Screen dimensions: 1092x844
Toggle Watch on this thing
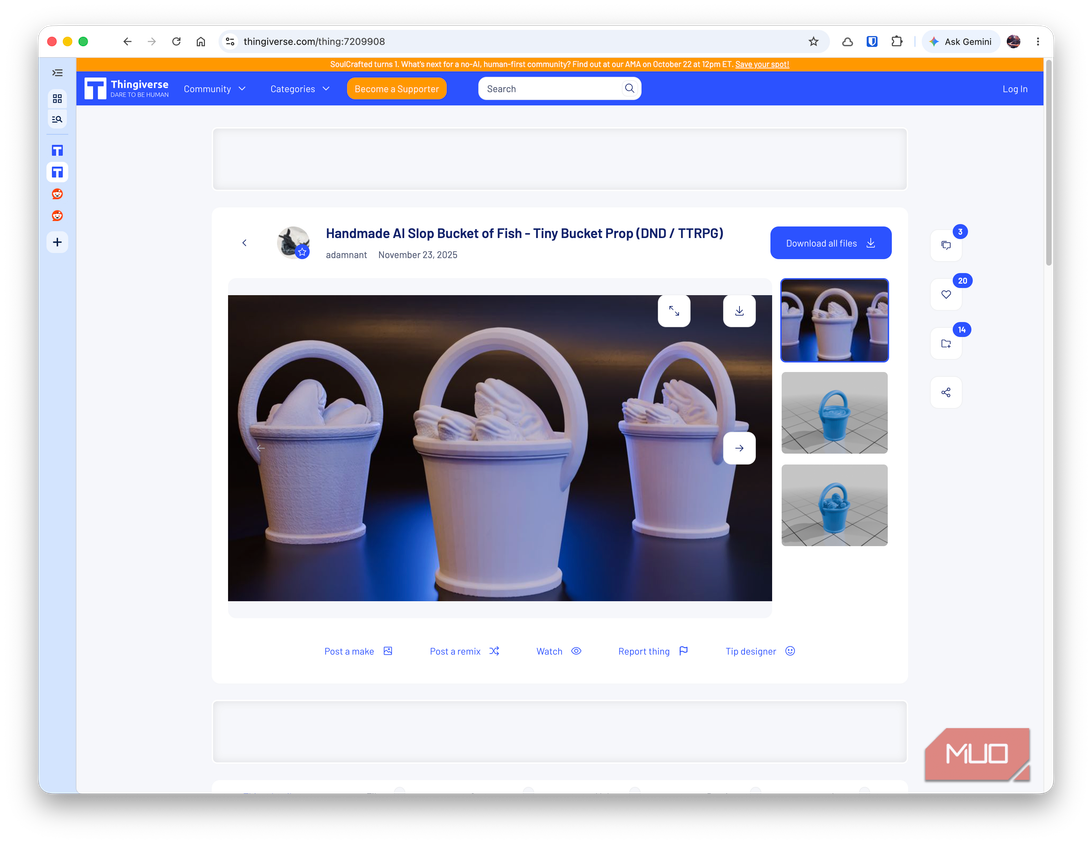559,652
